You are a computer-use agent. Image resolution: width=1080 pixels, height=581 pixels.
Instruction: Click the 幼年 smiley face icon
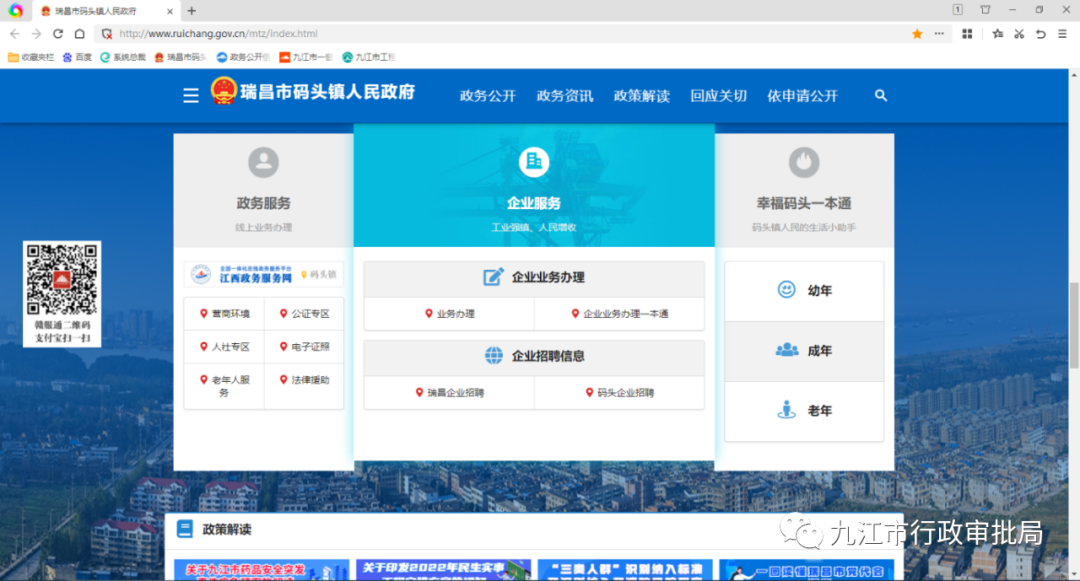pos(787,290)
